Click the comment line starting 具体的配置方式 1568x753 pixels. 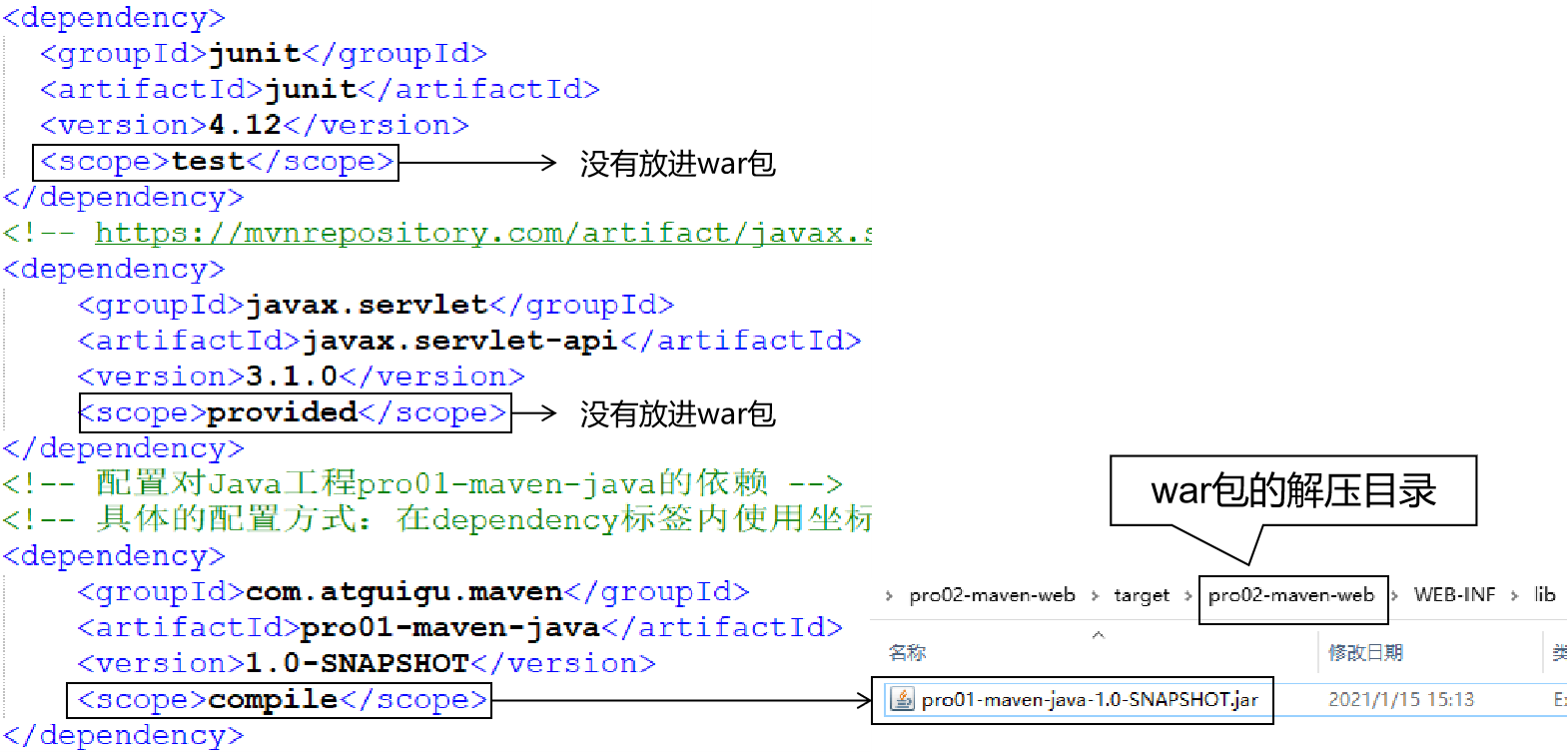click(x=437, y=518)
